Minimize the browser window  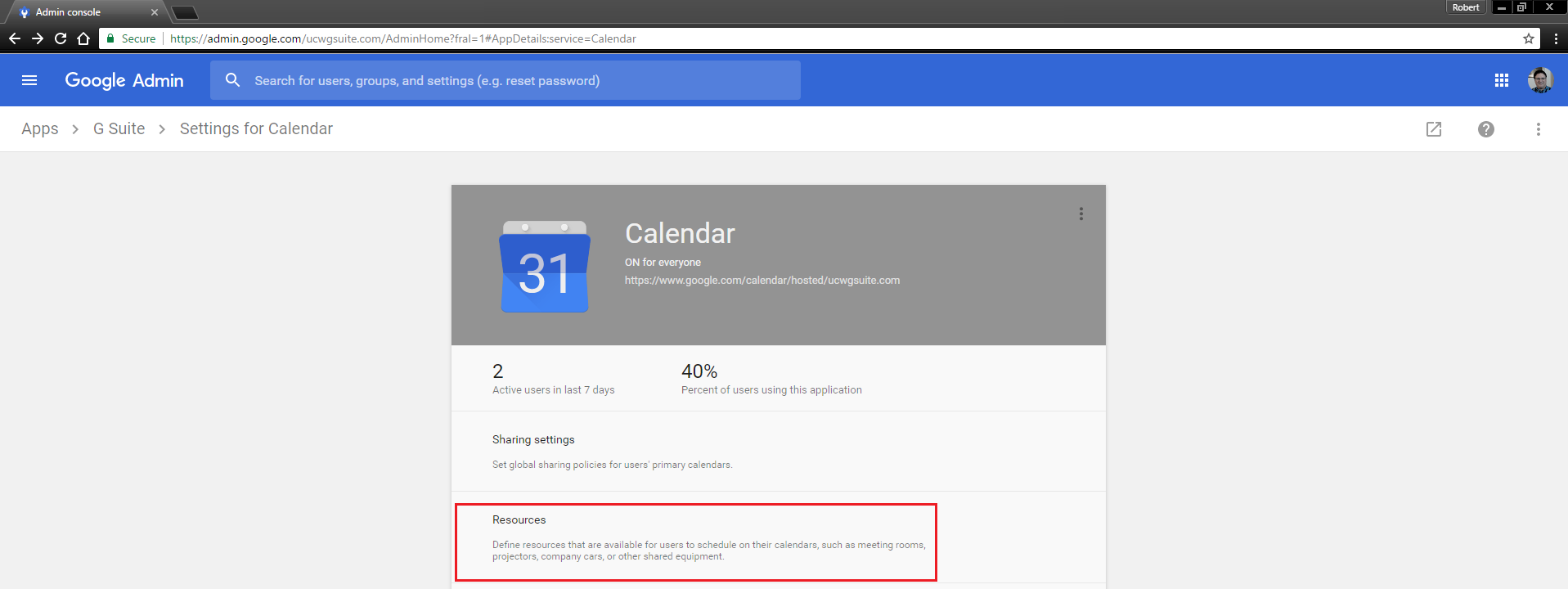[1502, 7]
